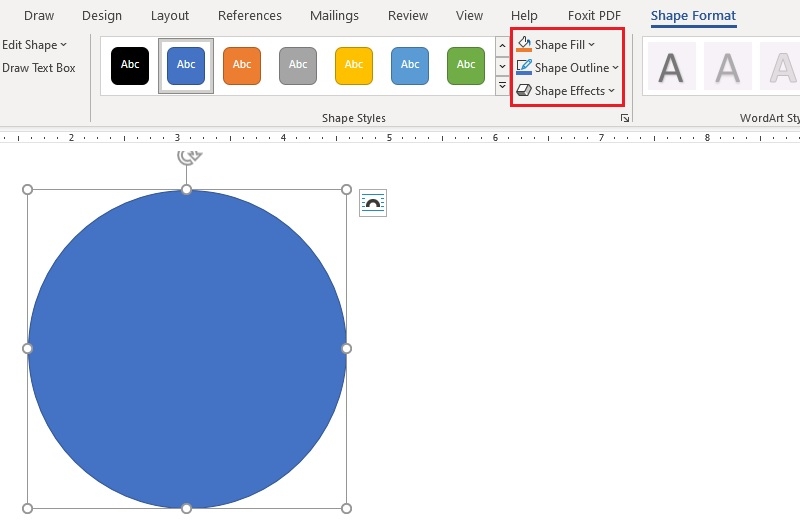Expand the full Shape Styles gallery
800x529 pixels.
(502, 85)
